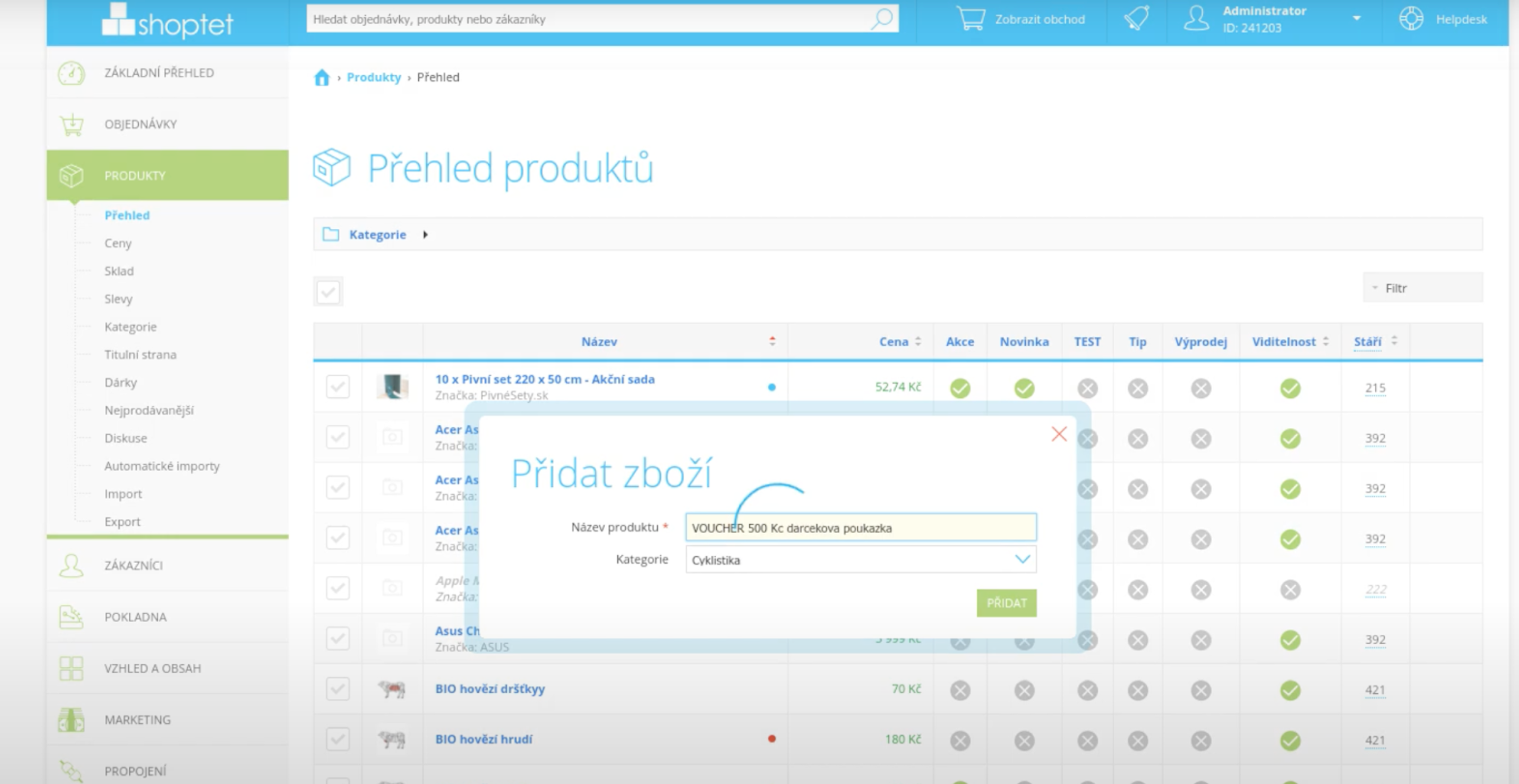Viewport: 1519px width, 784px height.
Task: Click Výprodej cross icon for BIO hovězí hrudí
Action: [1201, 740]
